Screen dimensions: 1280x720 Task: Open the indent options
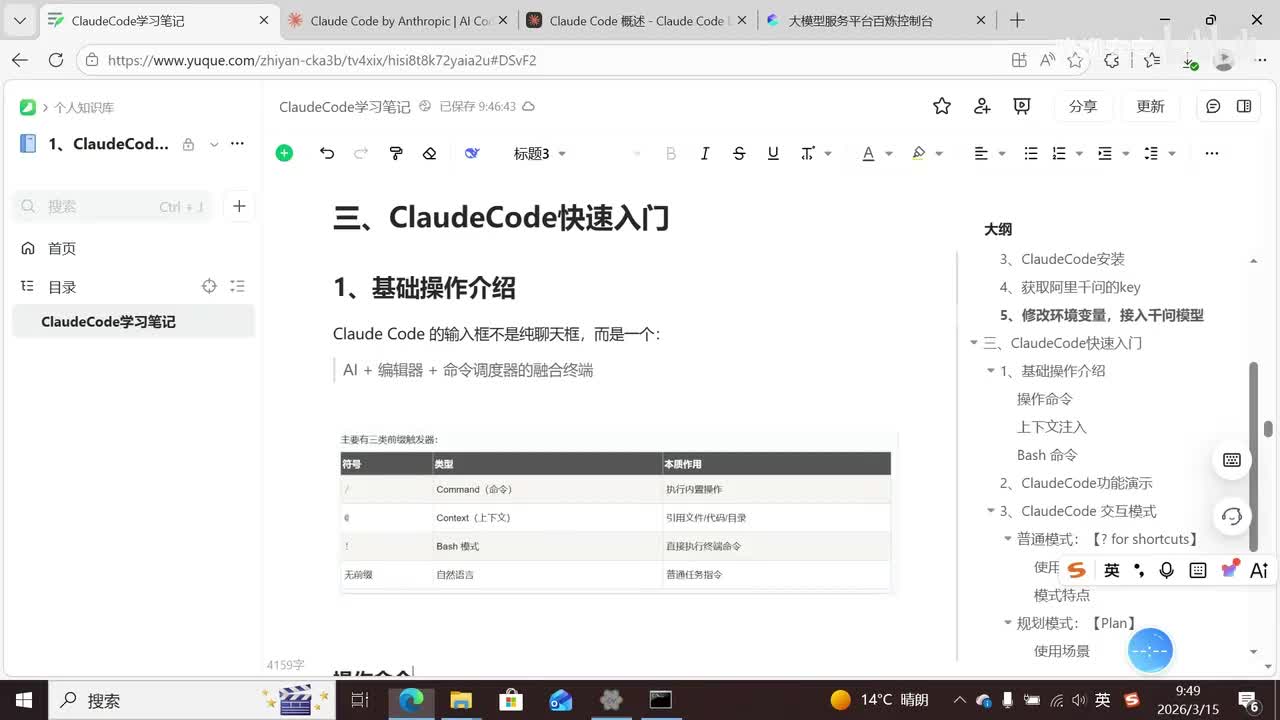pyautogui.click(x=1112, y=153)
